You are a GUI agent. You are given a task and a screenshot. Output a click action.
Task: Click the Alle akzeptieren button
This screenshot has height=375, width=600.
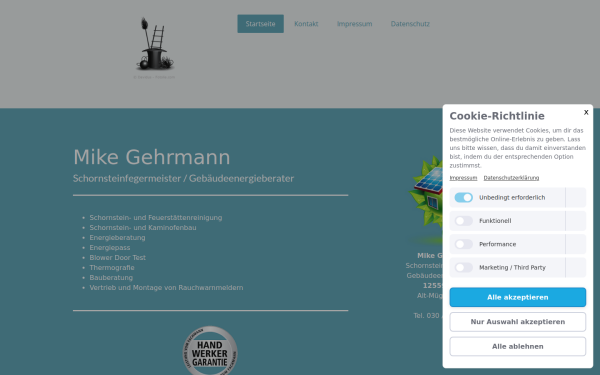pos(518,297)
